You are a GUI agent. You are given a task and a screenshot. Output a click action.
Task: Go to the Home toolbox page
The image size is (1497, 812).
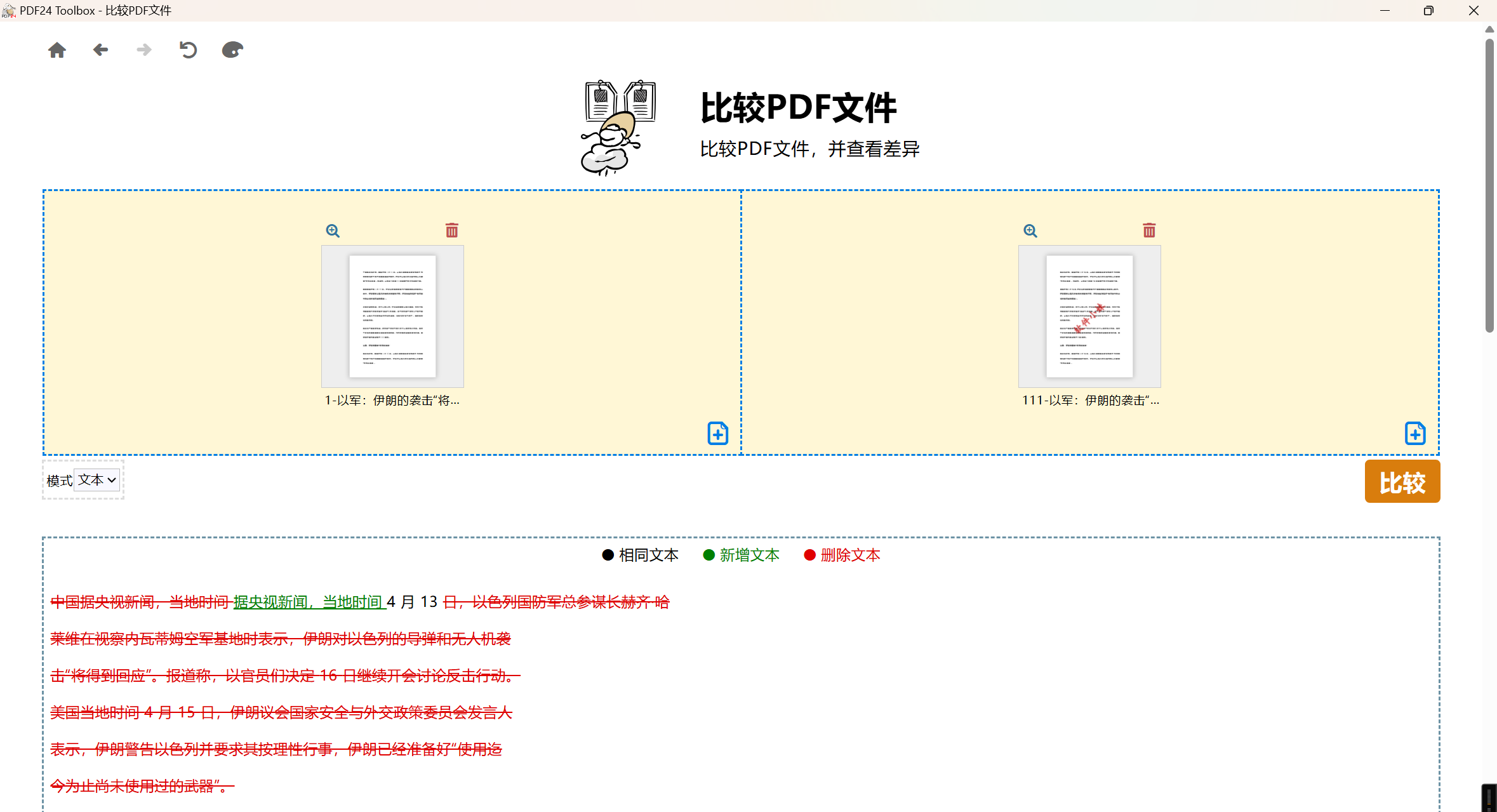(x=57, y=50)
